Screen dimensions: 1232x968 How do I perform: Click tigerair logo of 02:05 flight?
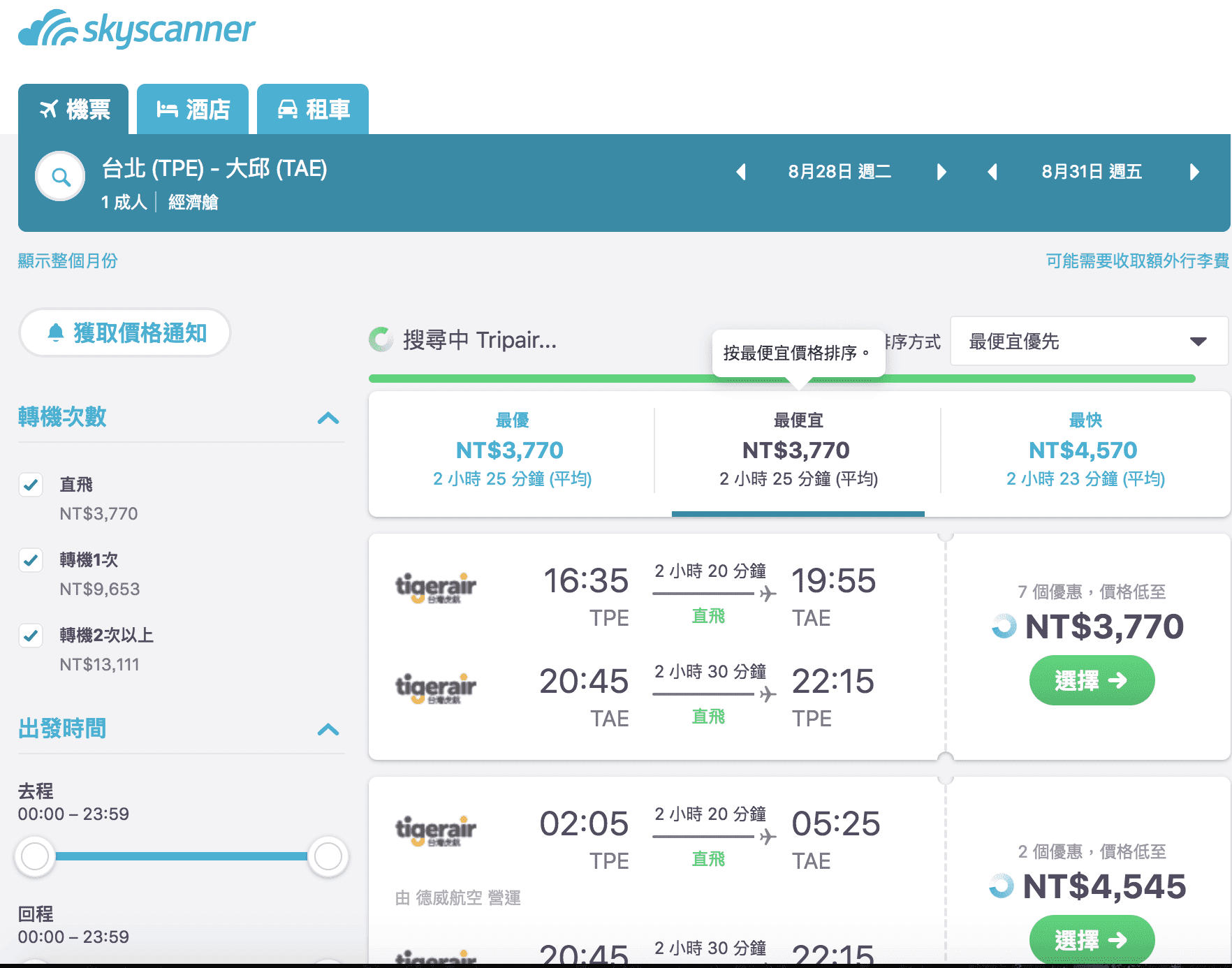click(436, 830)
